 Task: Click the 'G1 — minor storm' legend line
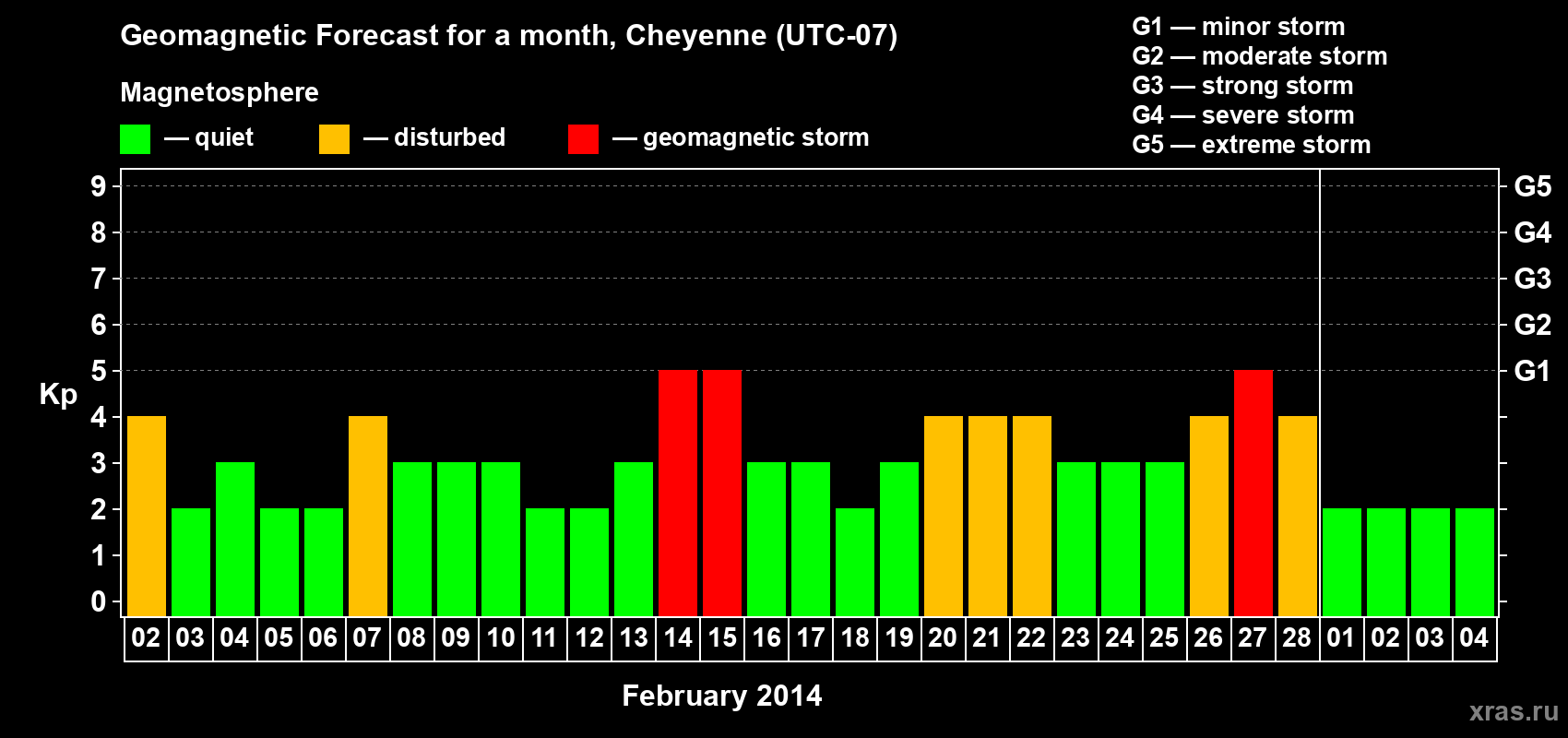click(1239, 27)
